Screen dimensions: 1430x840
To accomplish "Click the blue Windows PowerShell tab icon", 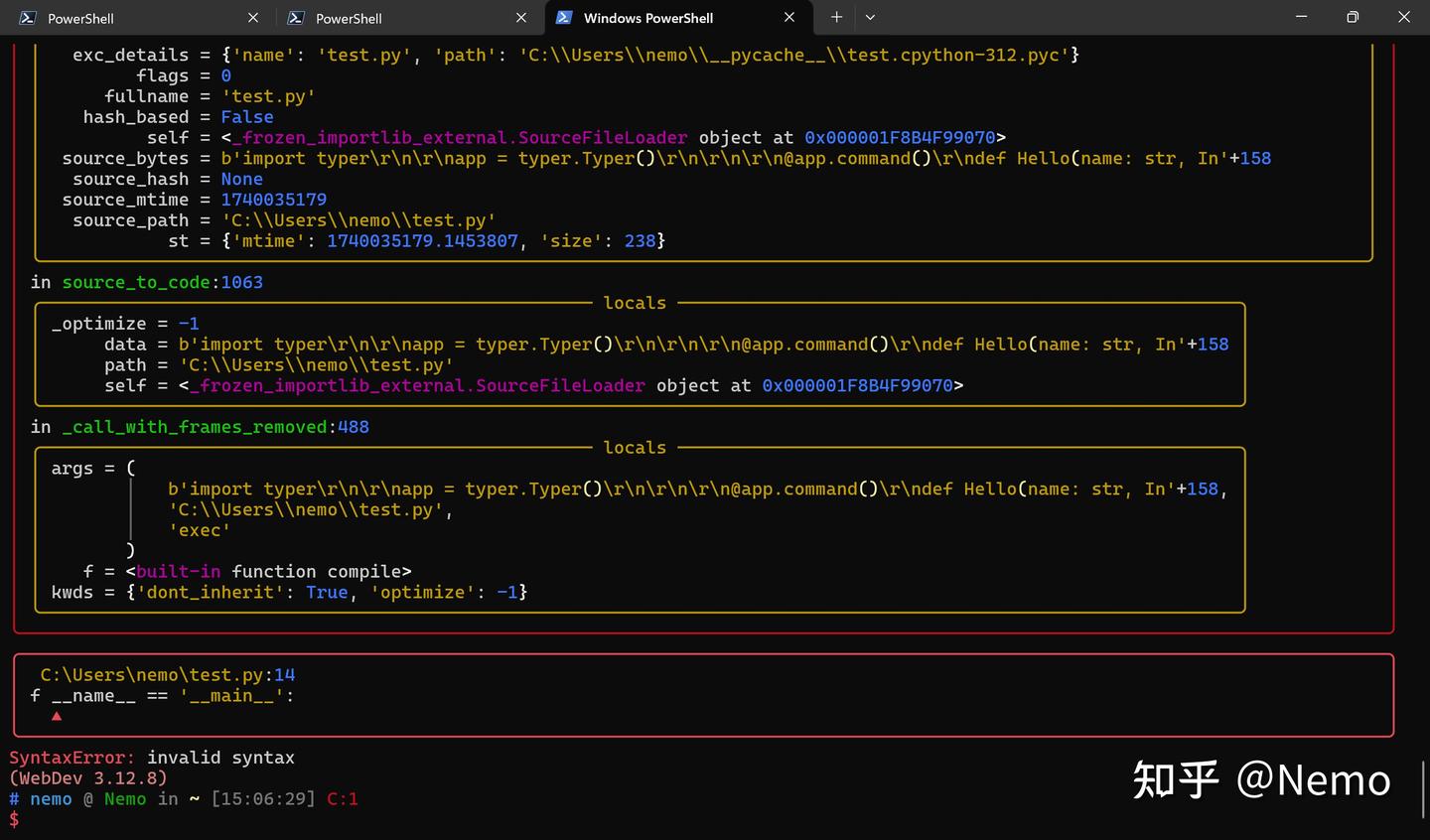I will tap(564, 17).
